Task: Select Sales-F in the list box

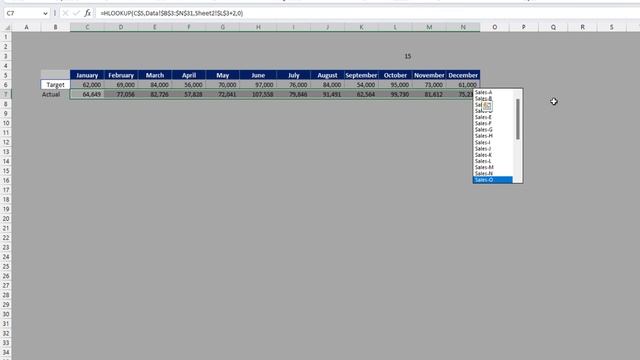Action: tap(483, 123)
